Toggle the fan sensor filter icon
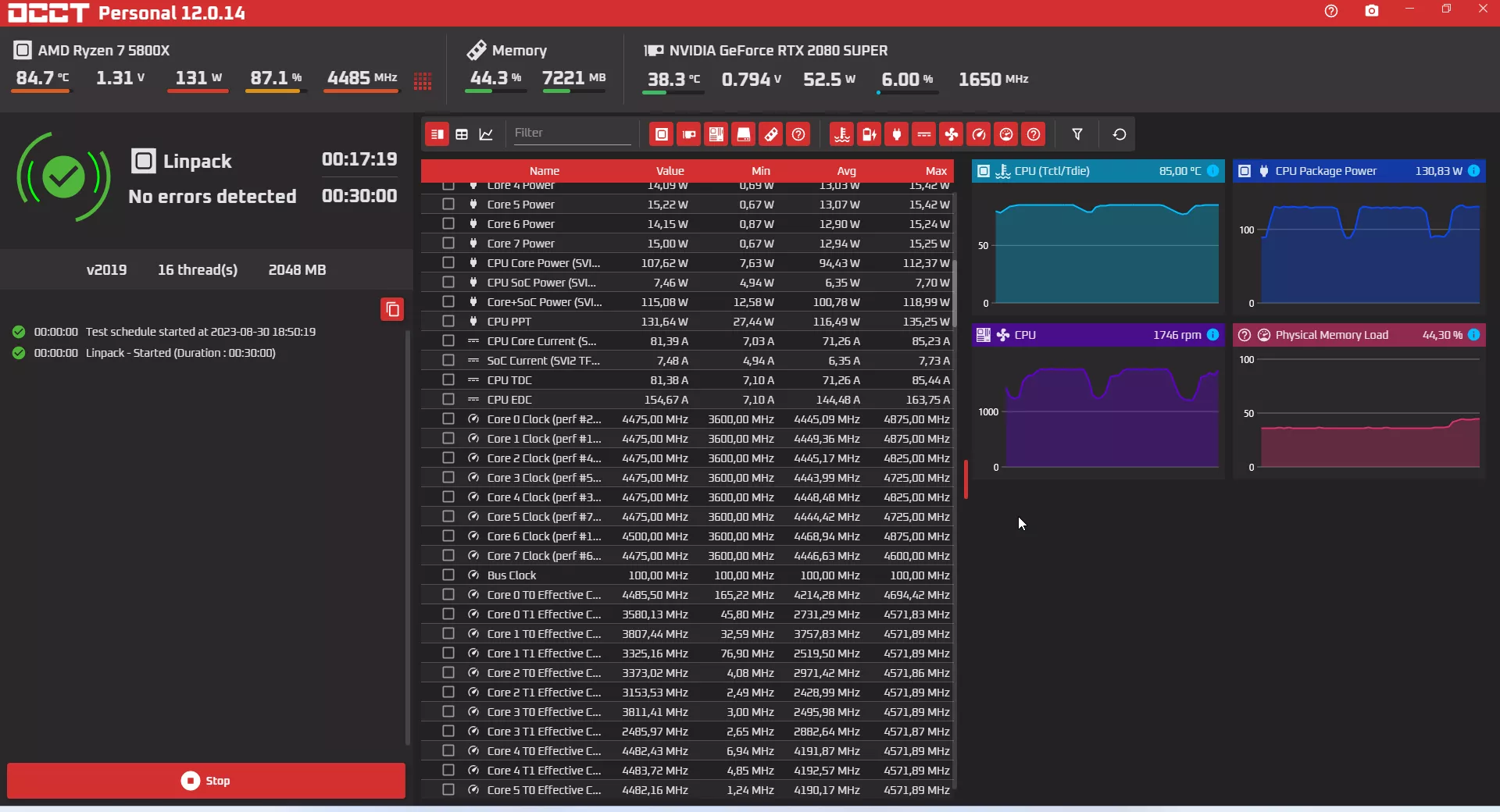 point(952,134)
